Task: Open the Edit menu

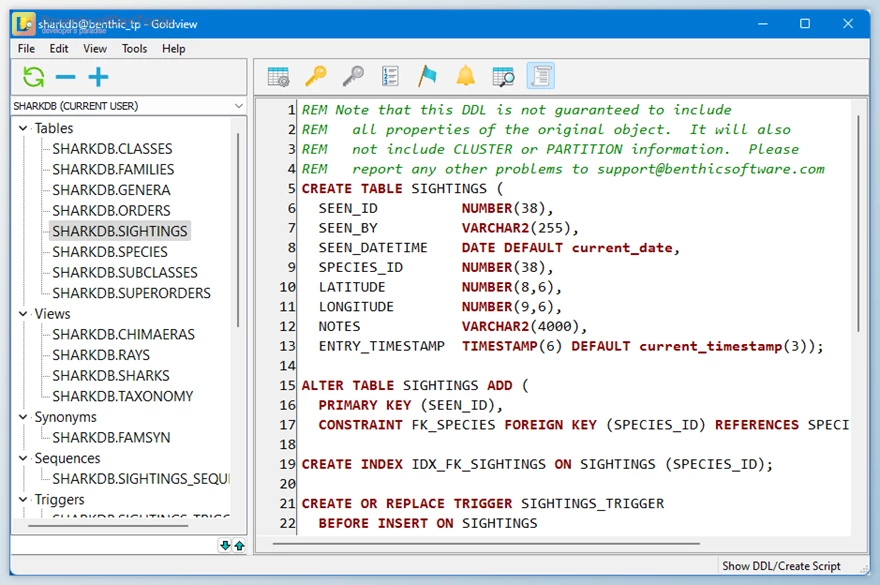Action: (59, 49)
